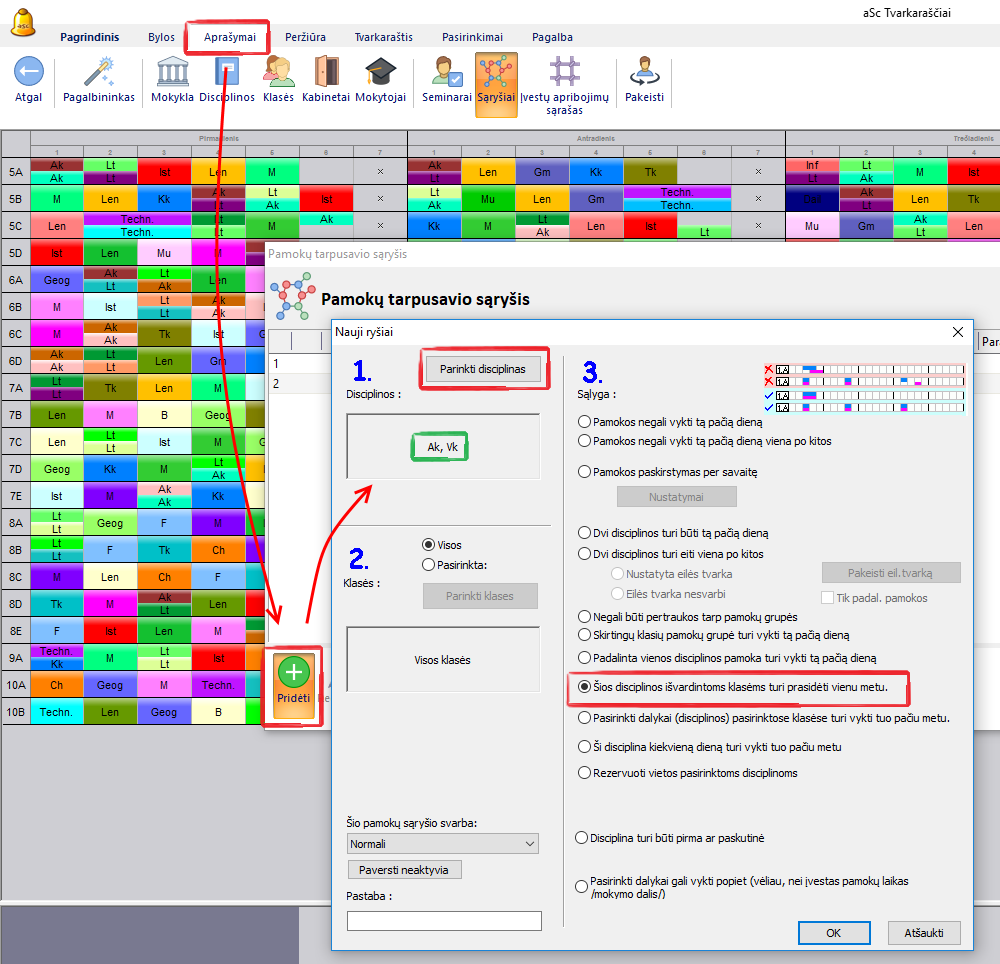Click the Parinkti disciplinas button
Image resolution: width=1000 pixels, height=964 pixels.
483,369
